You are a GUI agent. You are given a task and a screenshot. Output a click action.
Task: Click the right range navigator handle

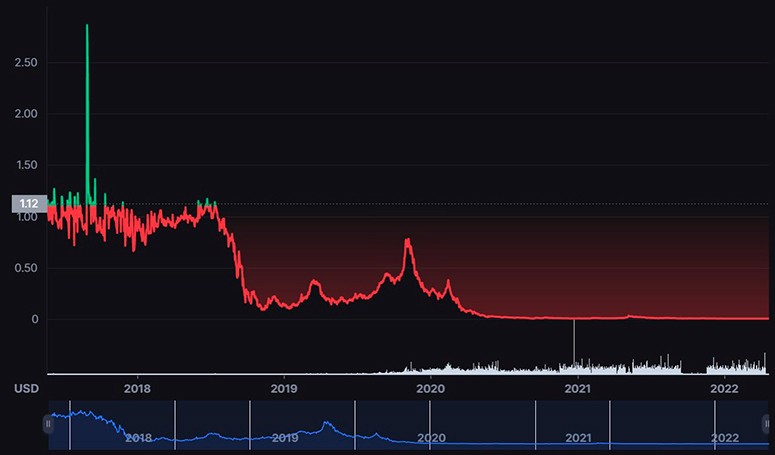[x=767, y=424]
